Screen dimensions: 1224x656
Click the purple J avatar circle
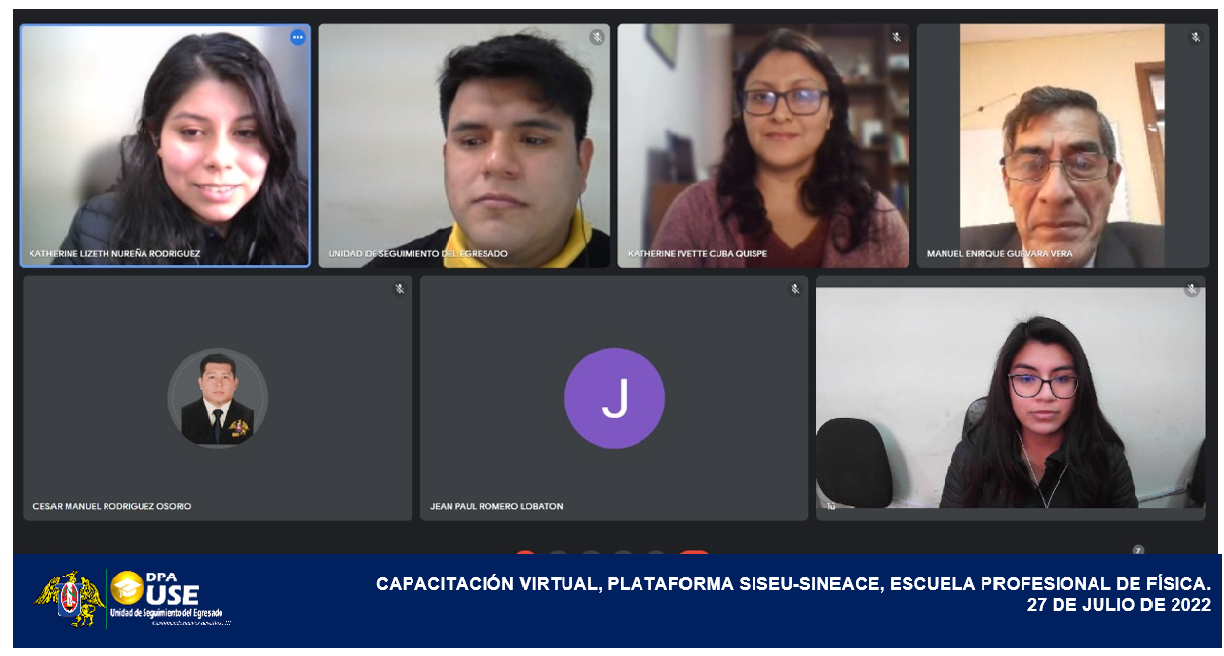coord(614,398)
